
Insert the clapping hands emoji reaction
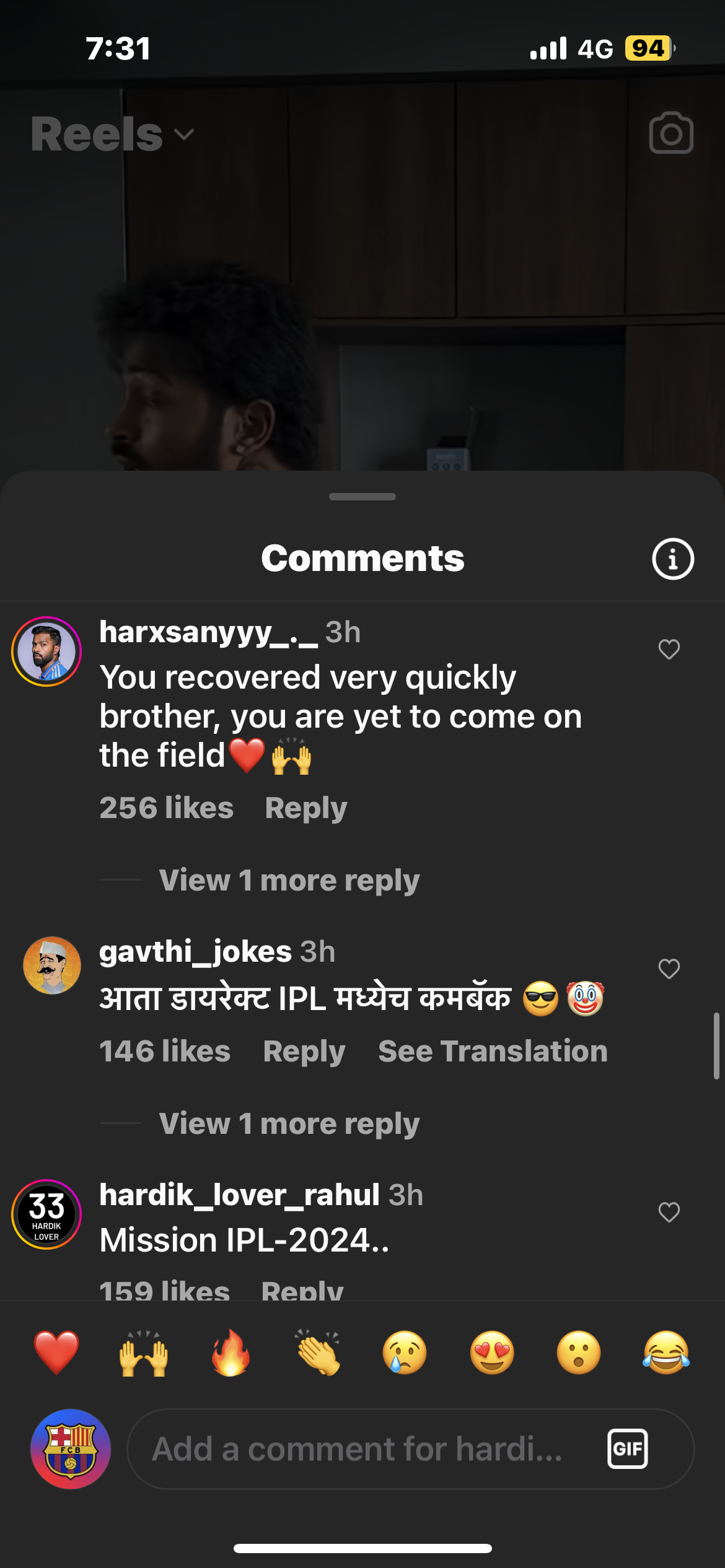coord(318,1353)
